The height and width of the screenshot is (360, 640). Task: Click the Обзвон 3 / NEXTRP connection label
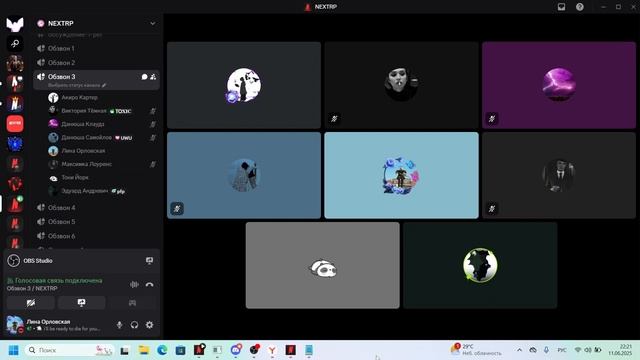coord(32,288)
